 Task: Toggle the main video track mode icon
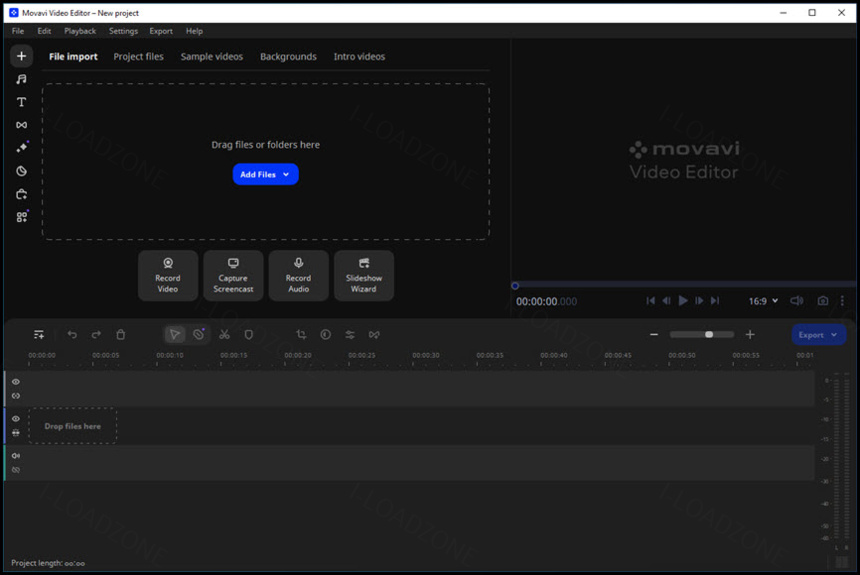pyautogui.click(x=16, y=433)
